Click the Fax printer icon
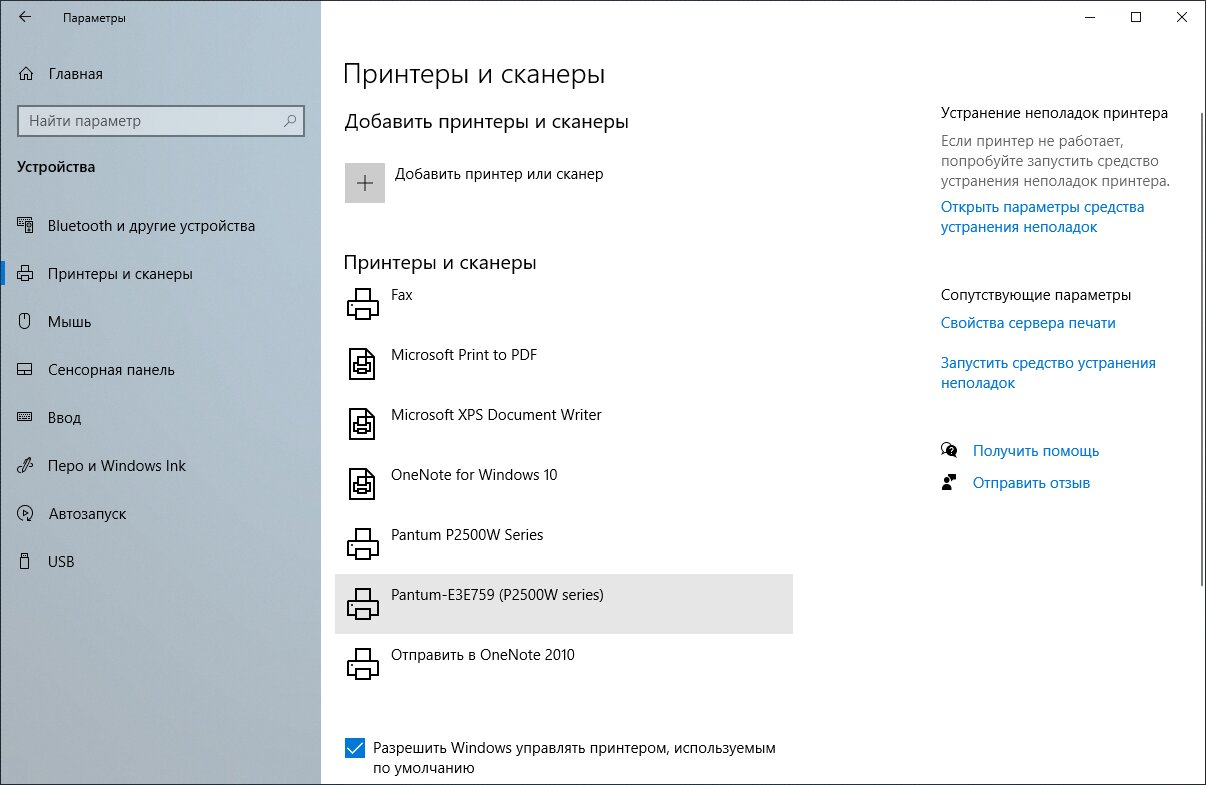The width and height of the screenshot is (1206, 785). coord(363,304)
